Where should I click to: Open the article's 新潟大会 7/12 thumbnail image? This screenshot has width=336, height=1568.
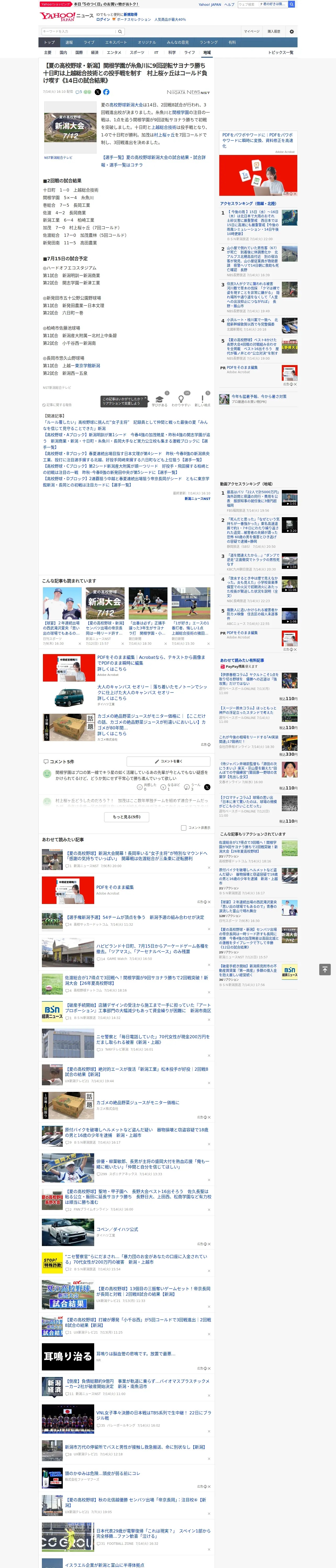(x=70, y=128)
